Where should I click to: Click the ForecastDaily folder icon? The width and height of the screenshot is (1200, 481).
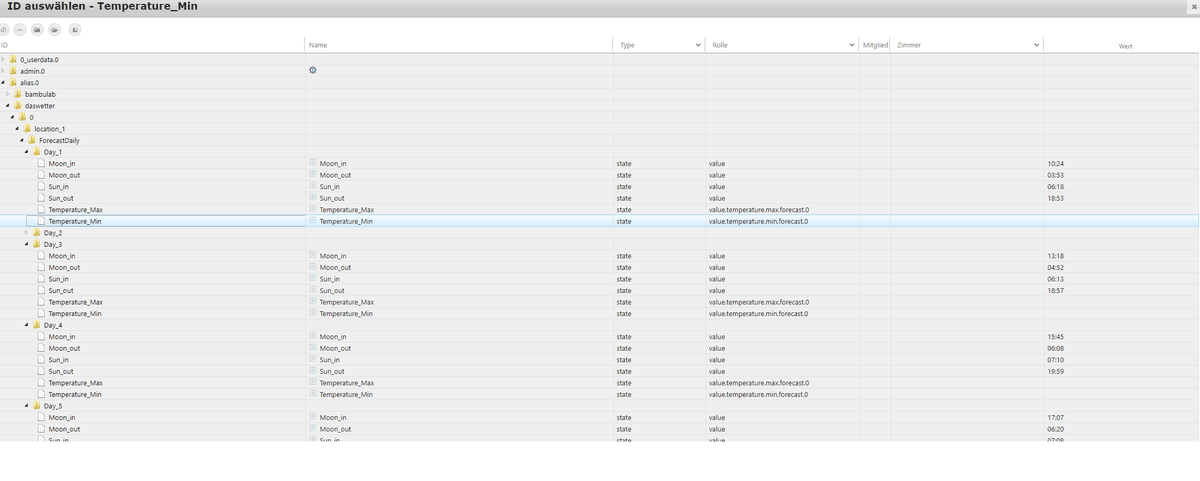(x=33, y=140)
